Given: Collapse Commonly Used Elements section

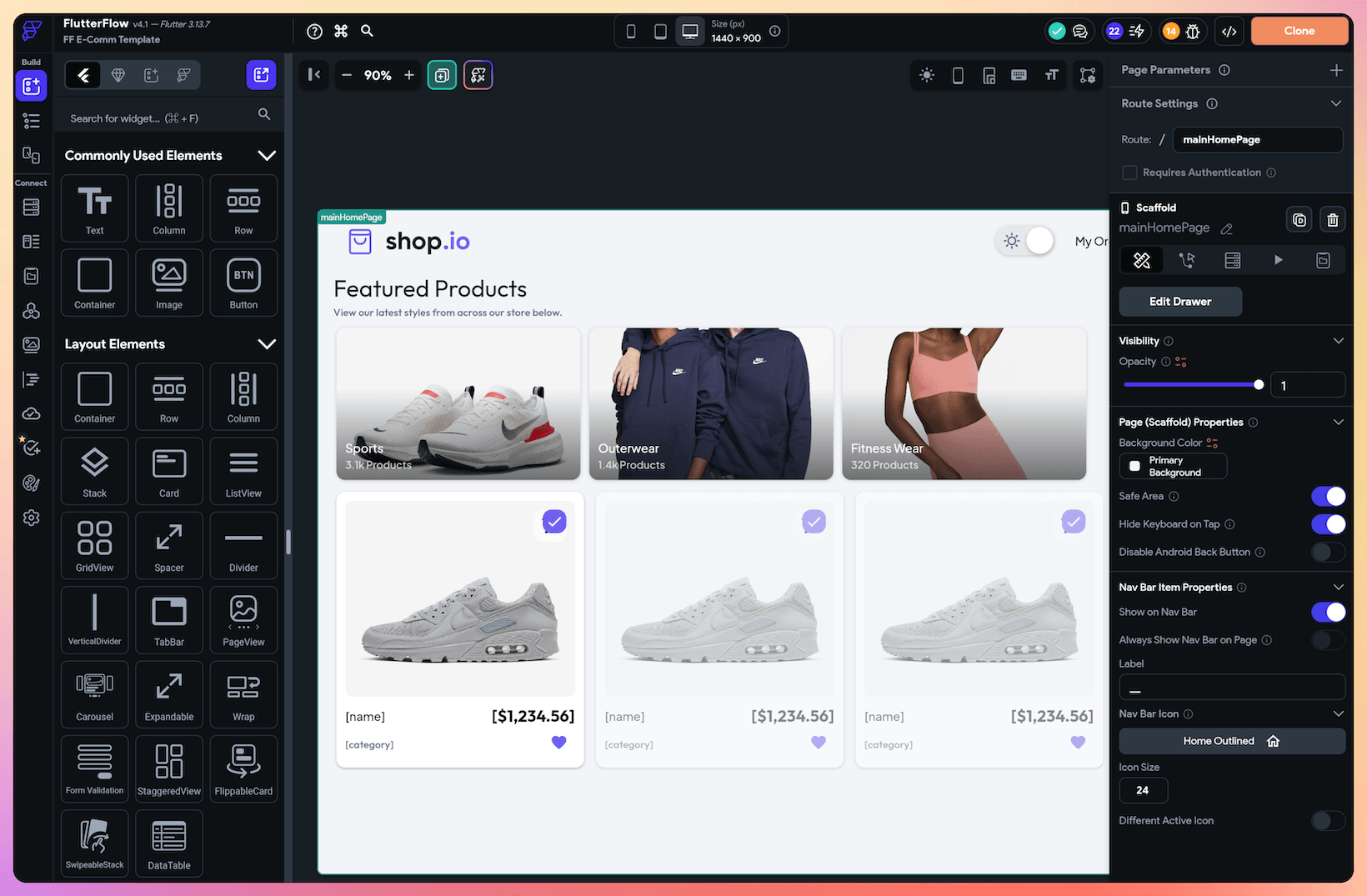Looking at the screenshot, I should (x=267, y=156).
